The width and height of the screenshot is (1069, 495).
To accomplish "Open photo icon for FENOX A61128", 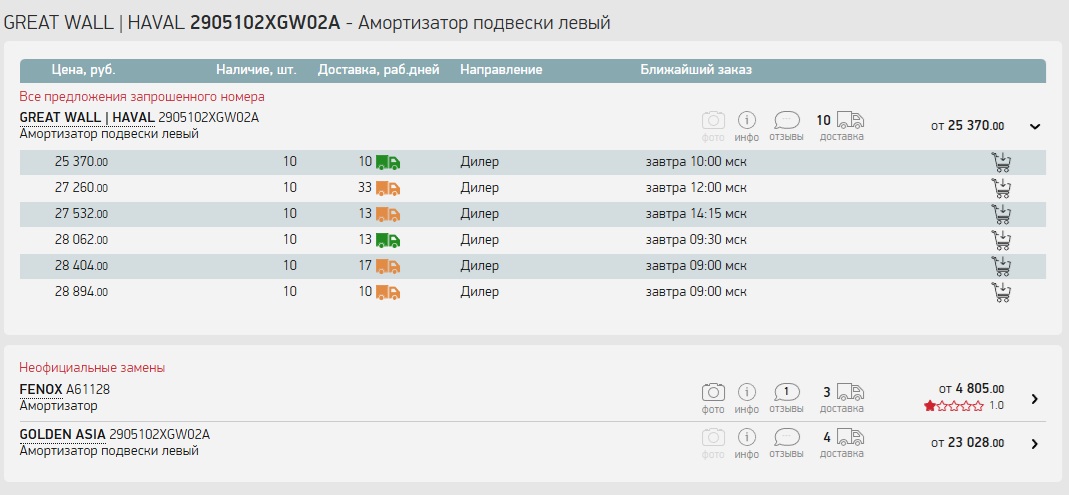I will [713, 393].
